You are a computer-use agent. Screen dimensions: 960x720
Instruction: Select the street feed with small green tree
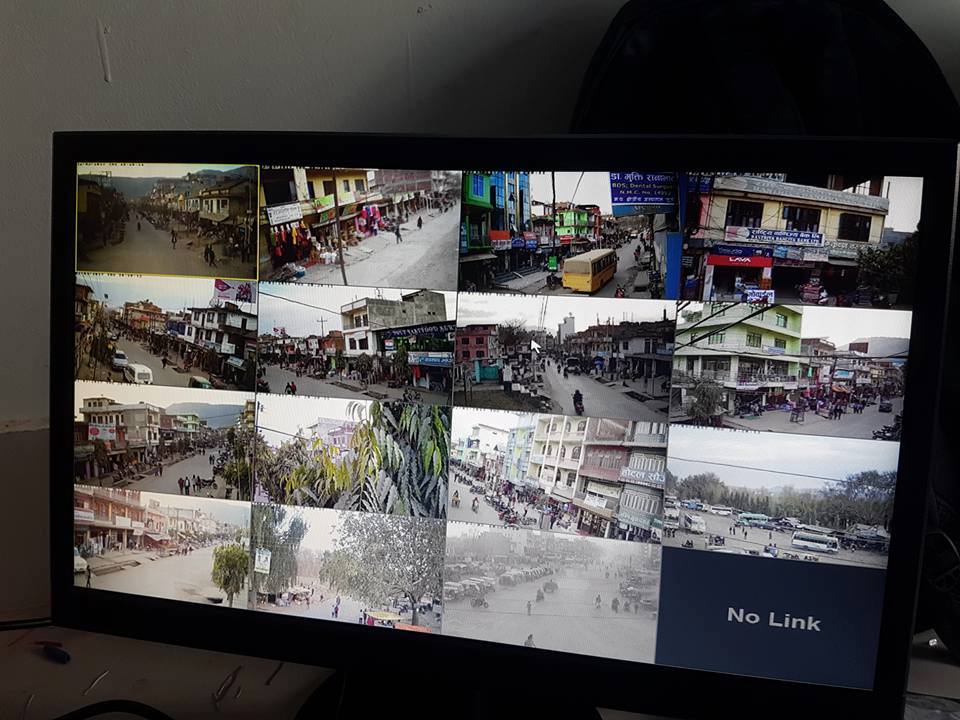162,545
